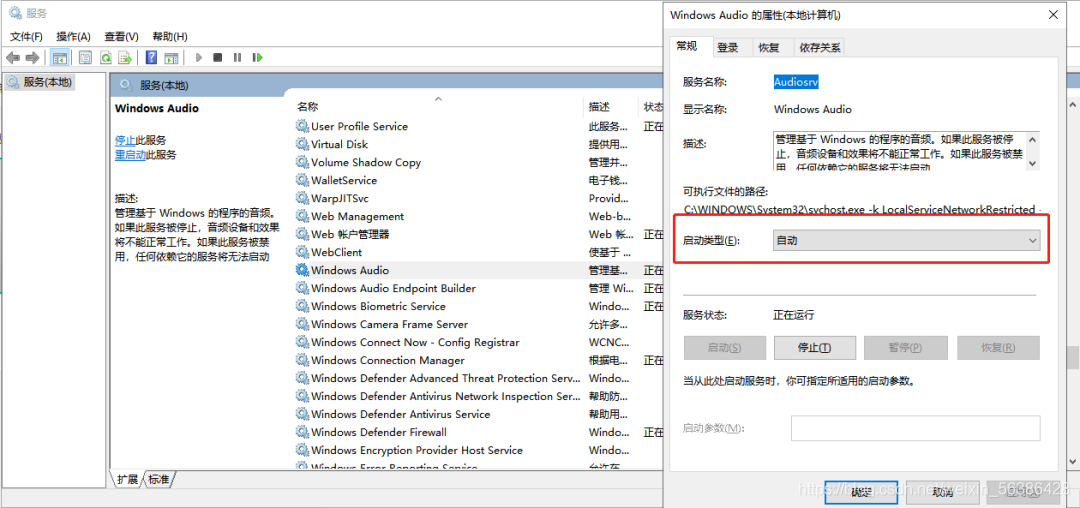Click the greyed 暂停(P) button
This screenshot has width=1080, height=508.
tap(906, 348)
